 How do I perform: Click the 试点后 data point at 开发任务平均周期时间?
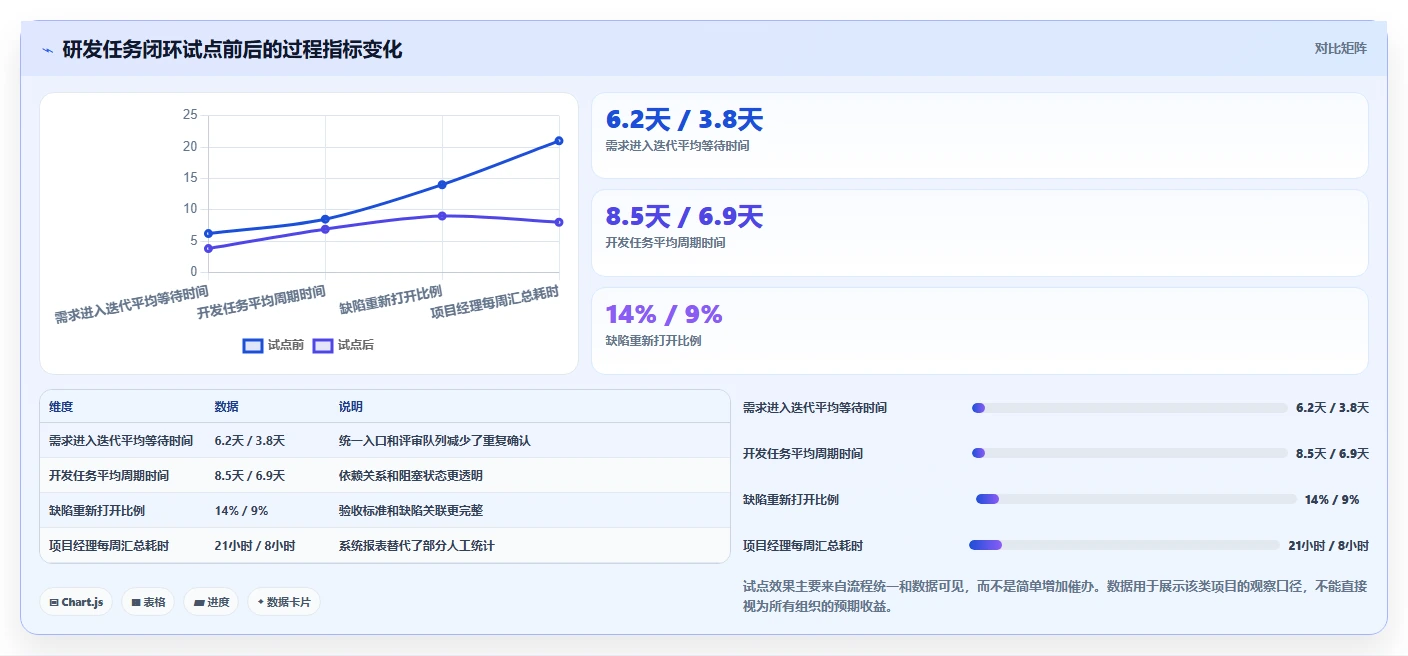pyautogui.click(x=325, y=229)
